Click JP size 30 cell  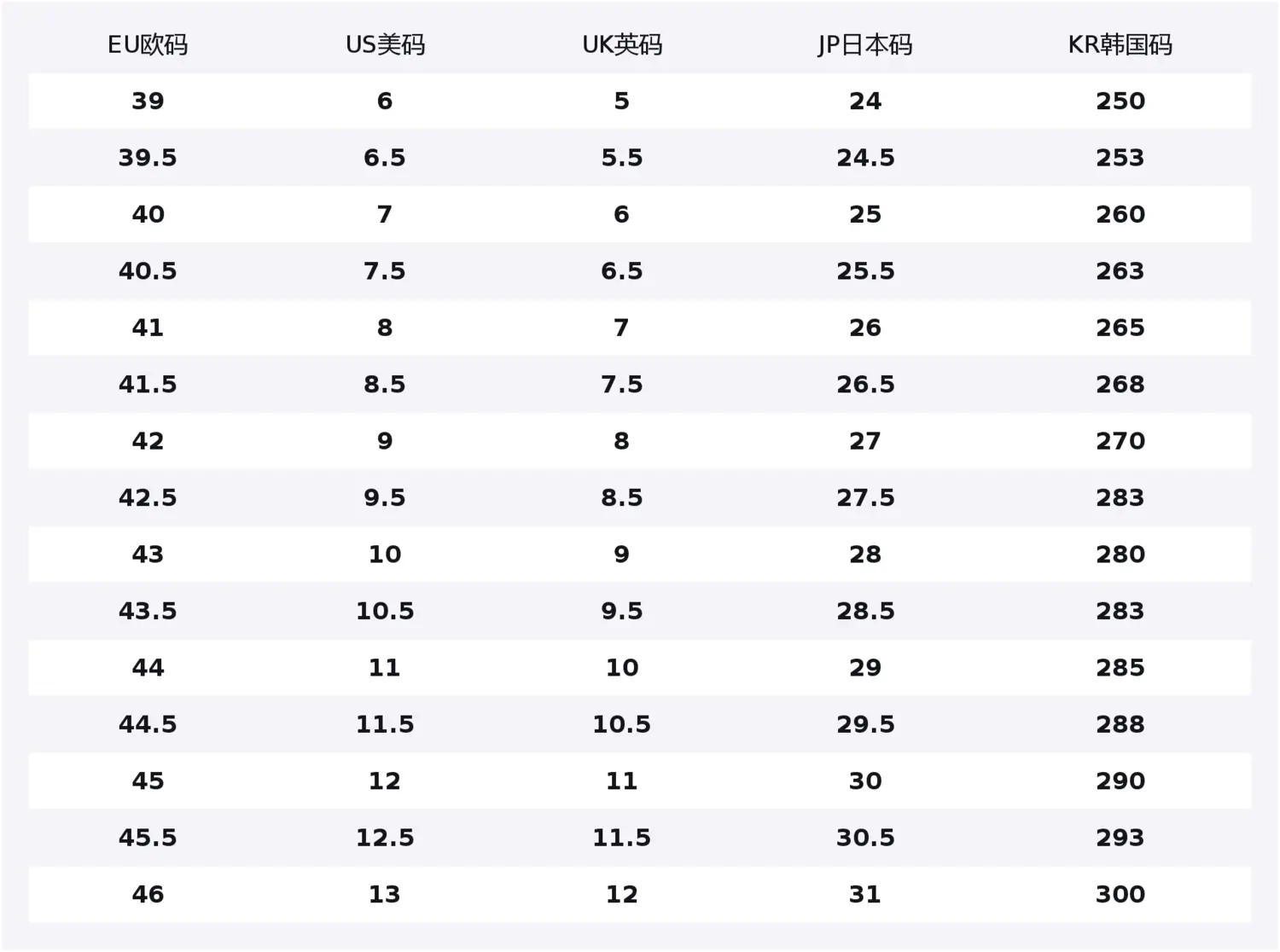tap(865, 781)
